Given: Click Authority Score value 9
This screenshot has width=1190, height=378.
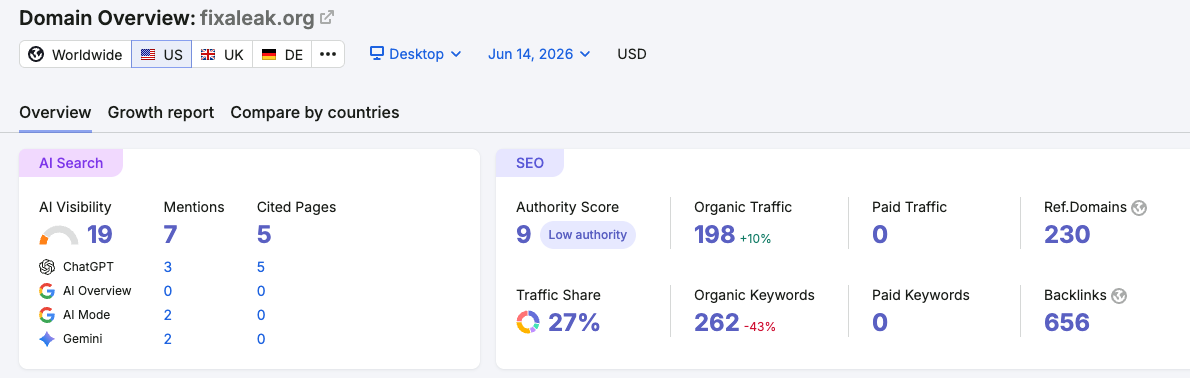Looking at the screenshot, I should coord(524,235).
